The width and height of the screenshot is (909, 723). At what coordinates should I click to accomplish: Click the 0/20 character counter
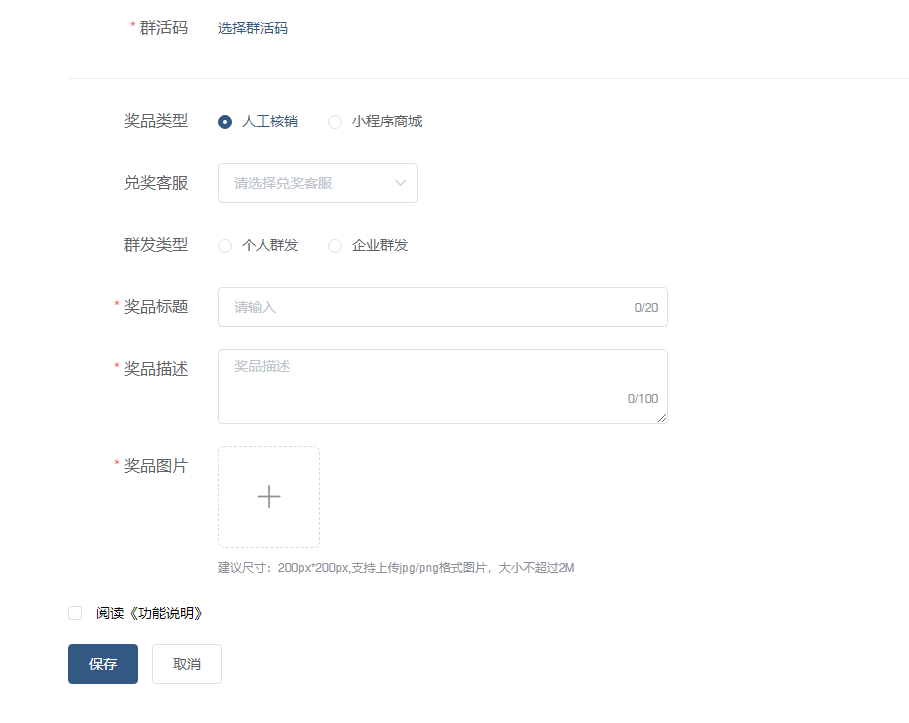(646, 308)
